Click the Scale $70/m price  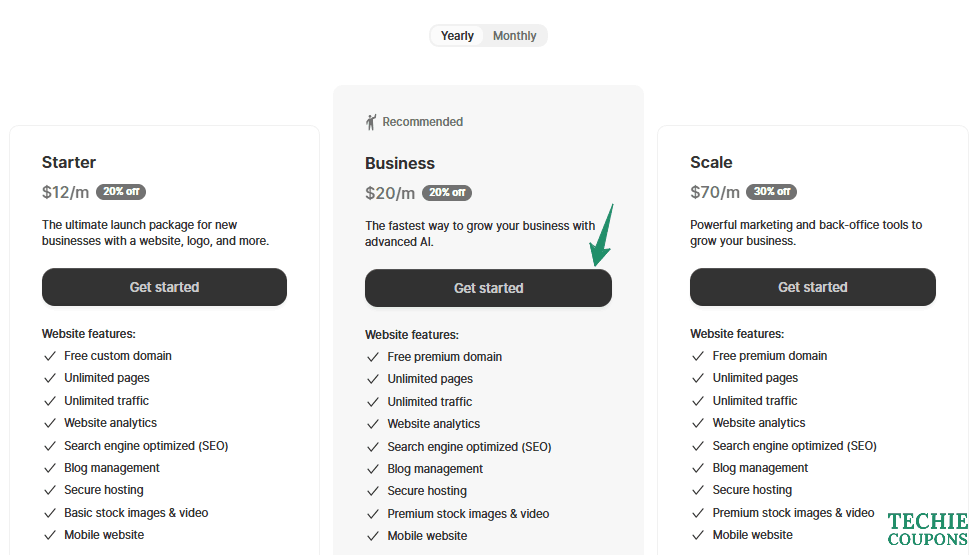tap(715, 192)
